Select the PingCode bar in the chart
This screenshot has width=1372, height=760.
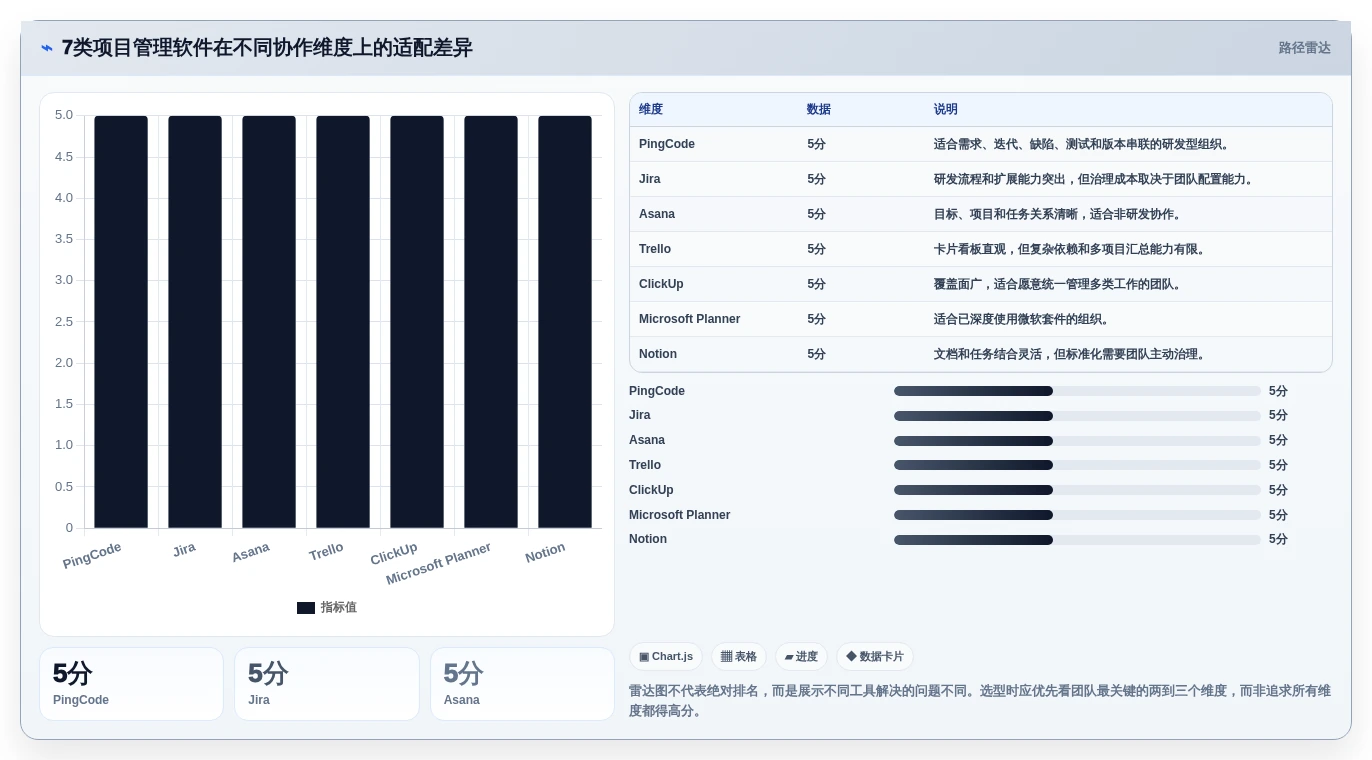pos(121,322)
